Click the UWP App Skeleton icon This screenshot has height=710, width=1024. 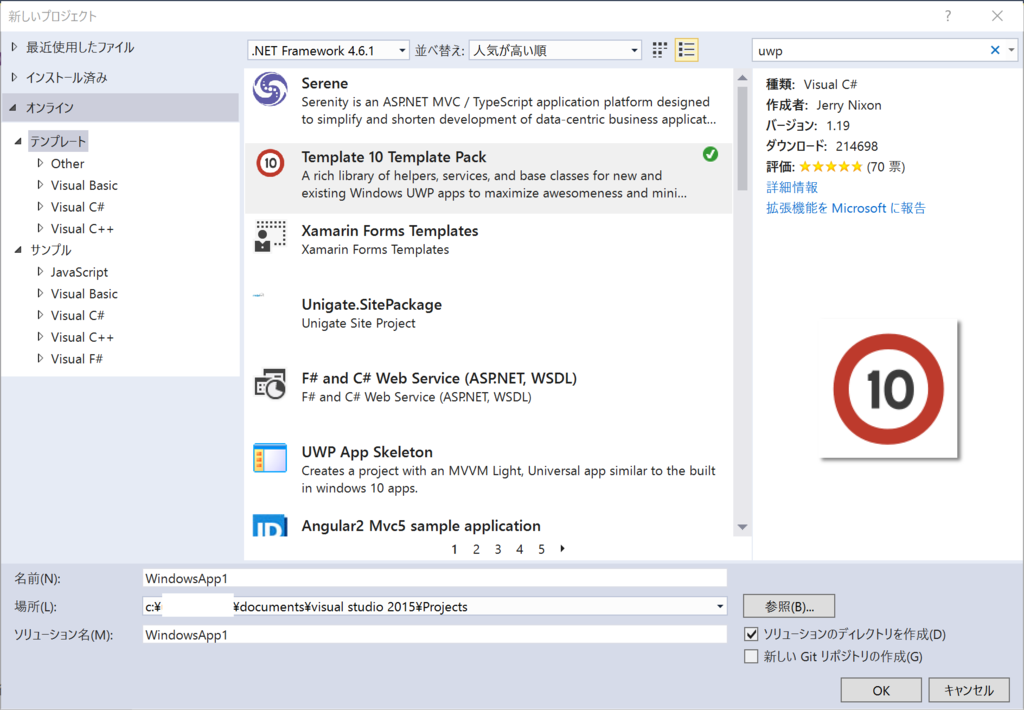pos(270,458)
